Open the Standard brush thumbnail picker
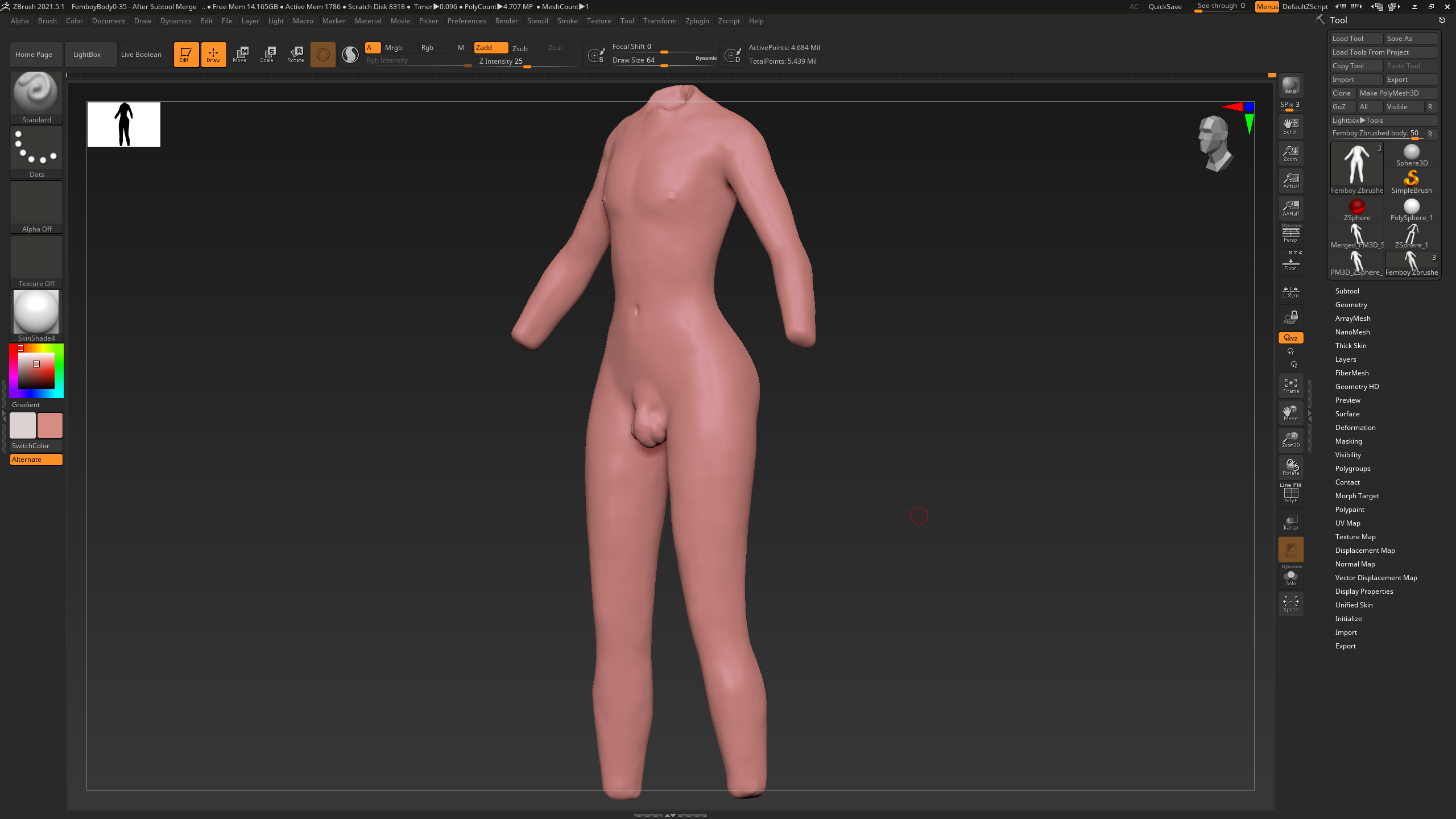This screenshot has width=1456, height=819. (36, 97)
